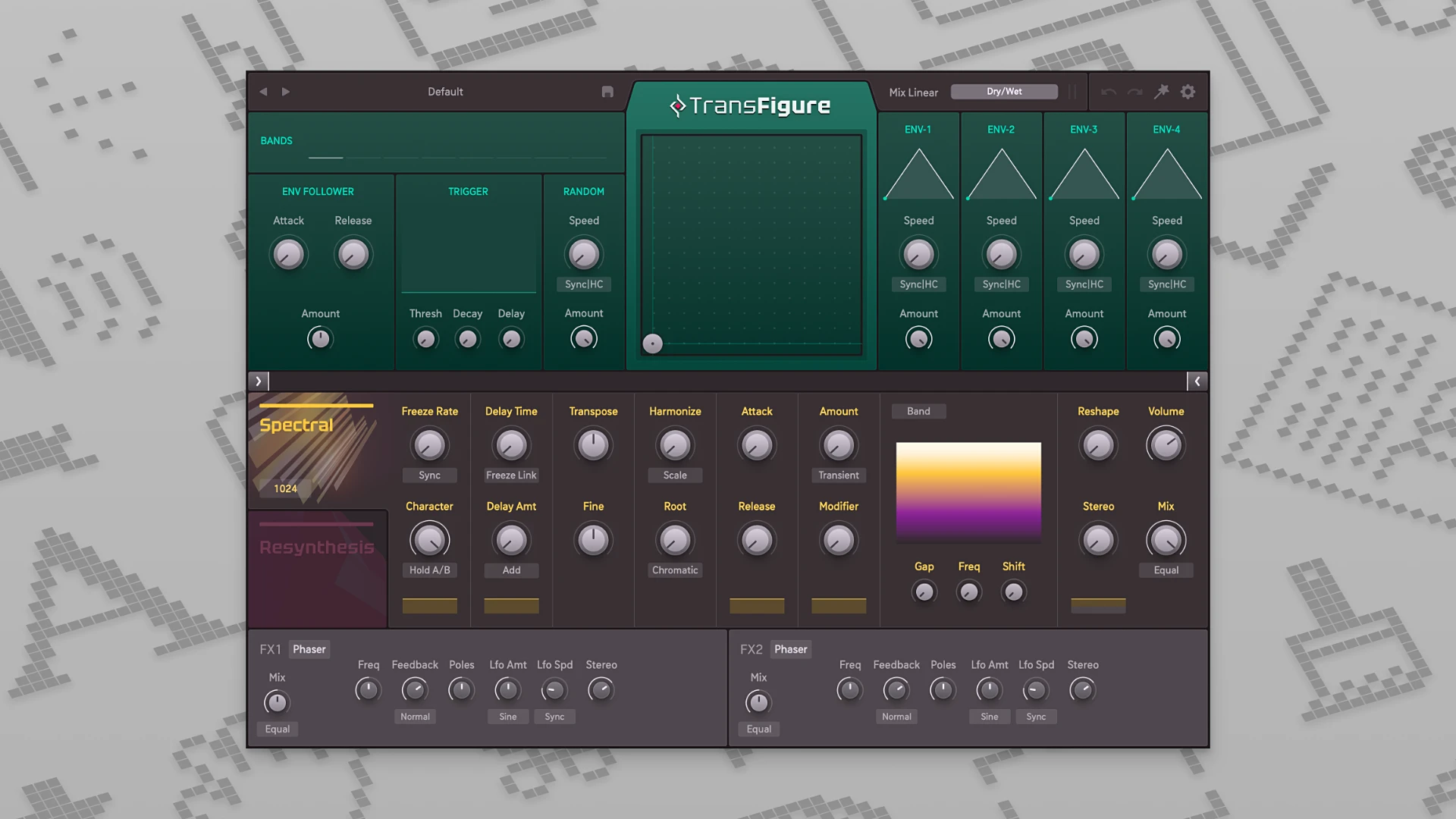Toggle Freeze Link under Delay Time
This screenshot has width=1456, height=819.
pos(511,475)
